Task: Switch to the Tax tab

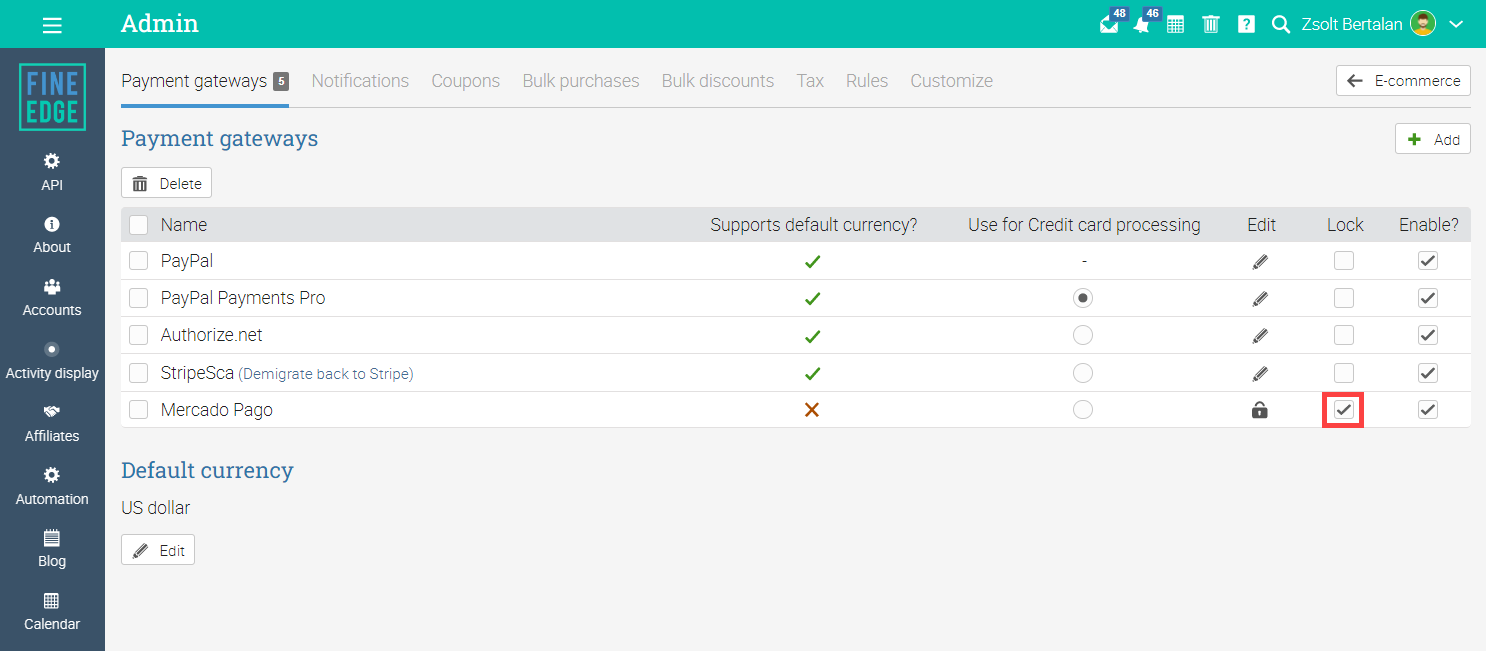Action: pos(810,81)
